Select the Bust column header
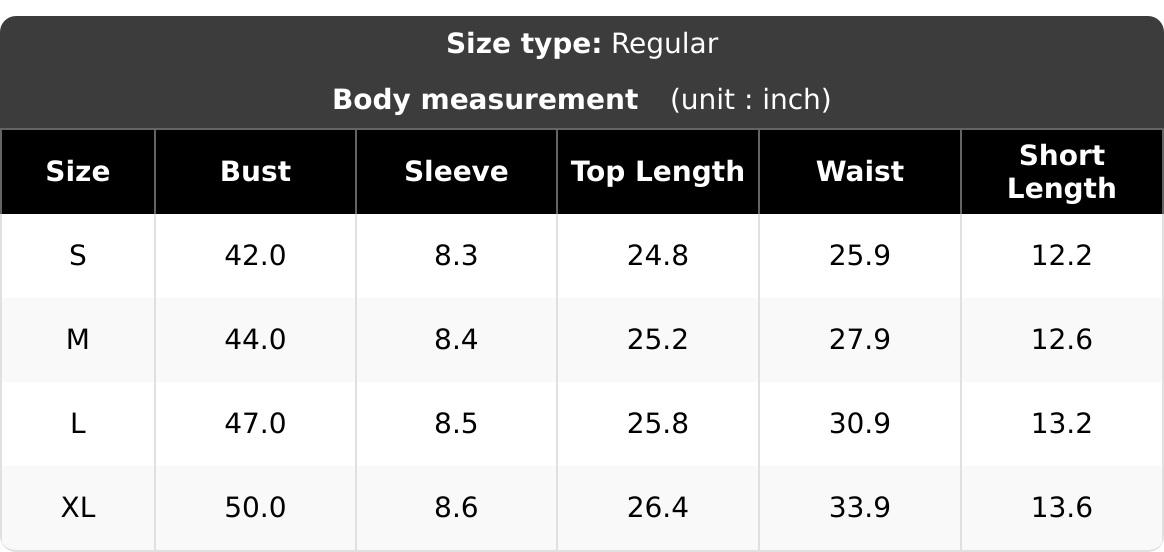The width and height of the screenshot is (1164, 552). [x=255, y=171]
